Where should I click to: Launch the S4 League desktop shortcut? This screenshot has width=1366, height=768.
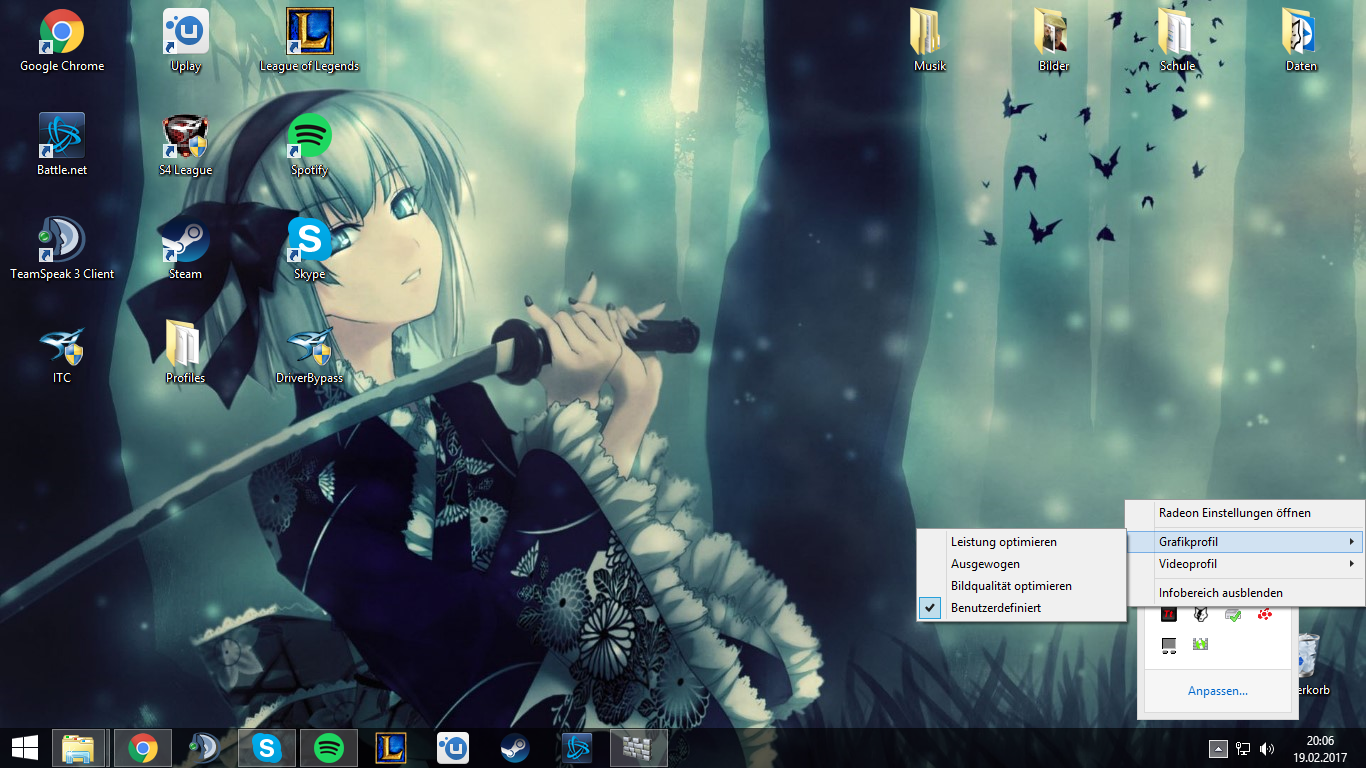pos(186,144)
